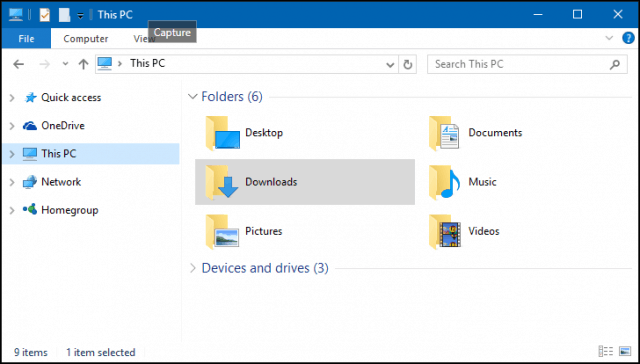The image size is (640, 364).
Task: Refresh the This PC view
Action: pos(407,64)
